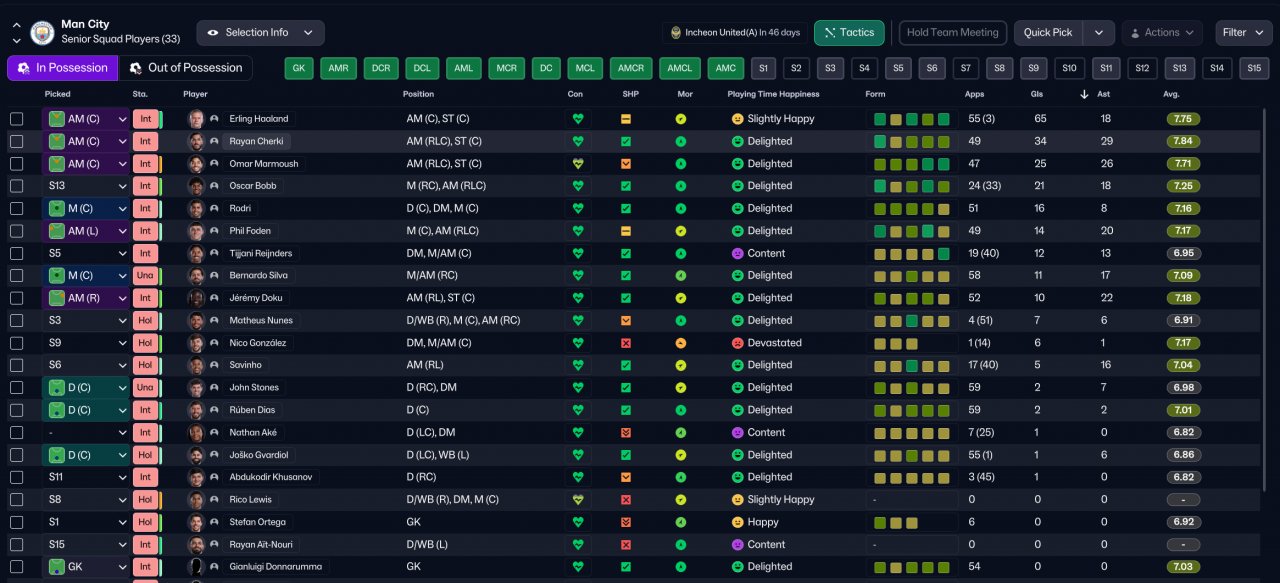
Task: Click Nico González's Devastated happiness face icon
Action: pos(738,343)
